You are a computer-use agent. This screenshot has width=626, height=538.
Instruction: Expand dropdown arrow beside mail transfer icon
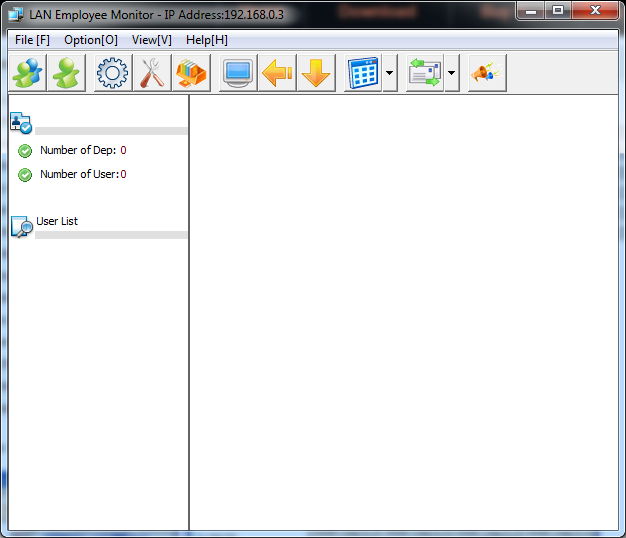pos(452,73)
